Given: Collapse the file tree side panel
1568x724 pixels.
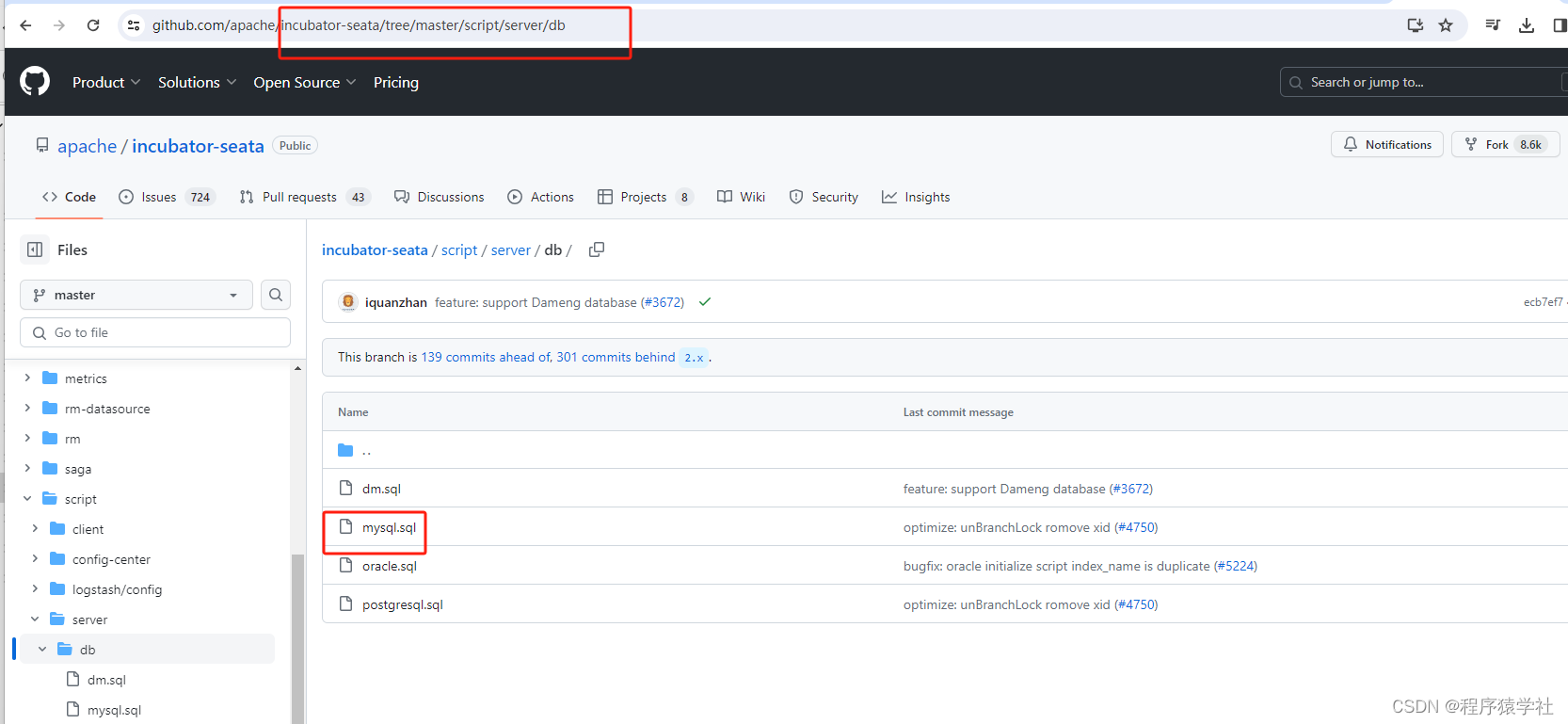Looking at the screenshot, I should click(x=35, y=249).
